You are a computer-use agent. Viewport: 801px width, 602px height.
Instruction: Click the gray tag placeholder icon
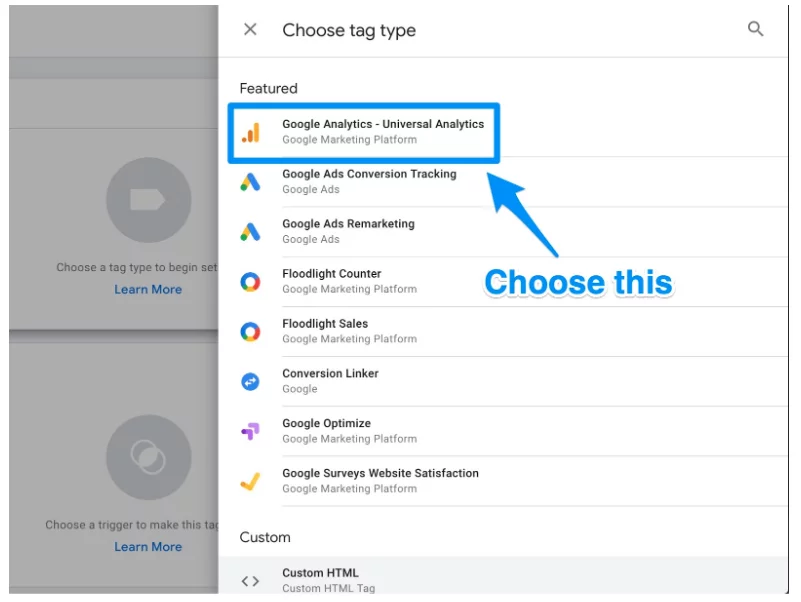[148, 199]
